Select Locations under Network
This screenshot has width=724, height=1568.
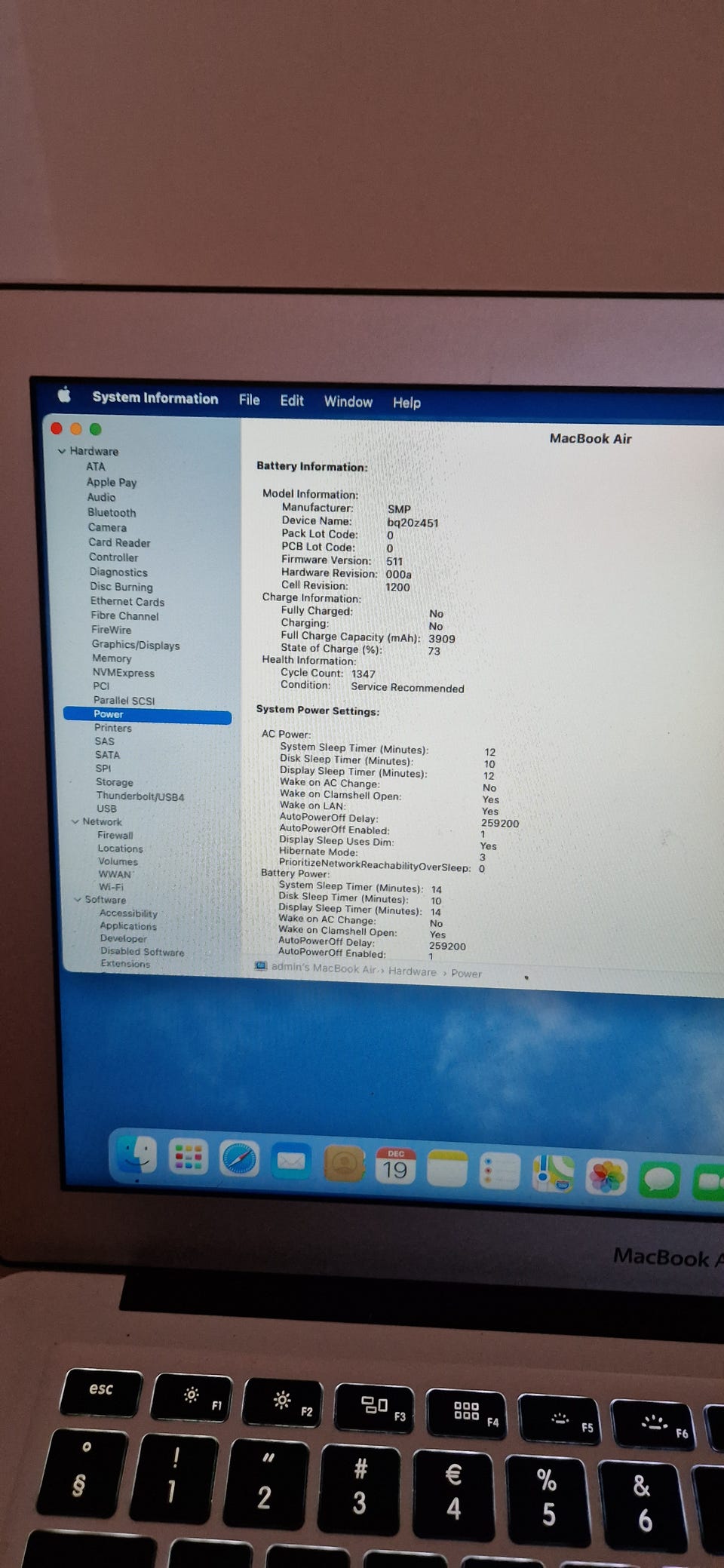[x=120, y=848]
